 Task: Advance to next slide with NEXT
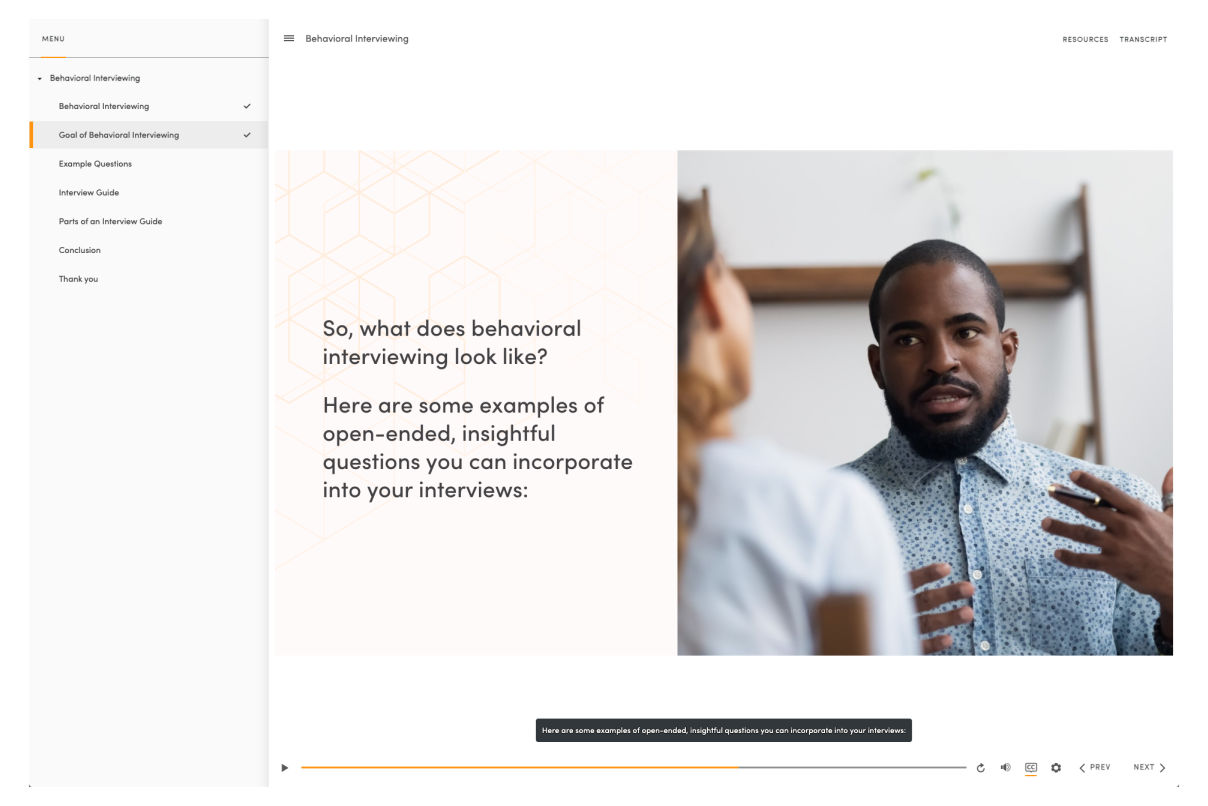pos(1149,768)
